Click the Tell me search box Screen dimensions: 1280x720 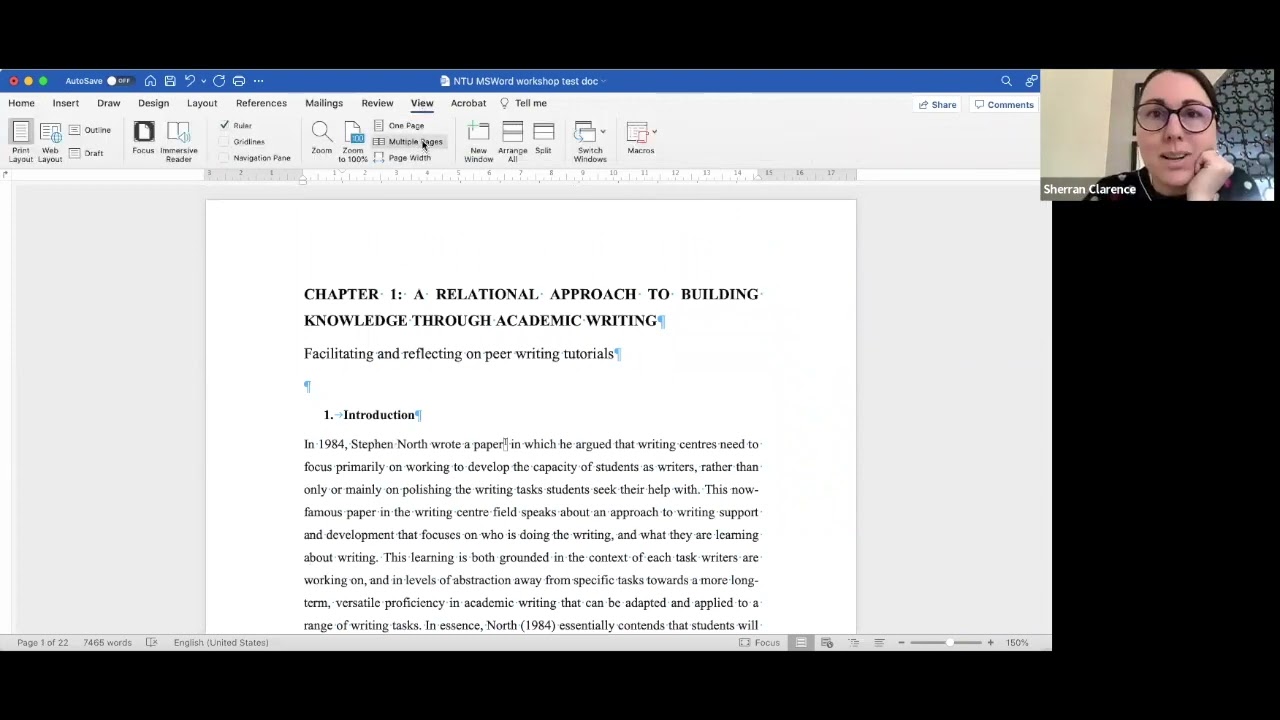pos(524,103)
